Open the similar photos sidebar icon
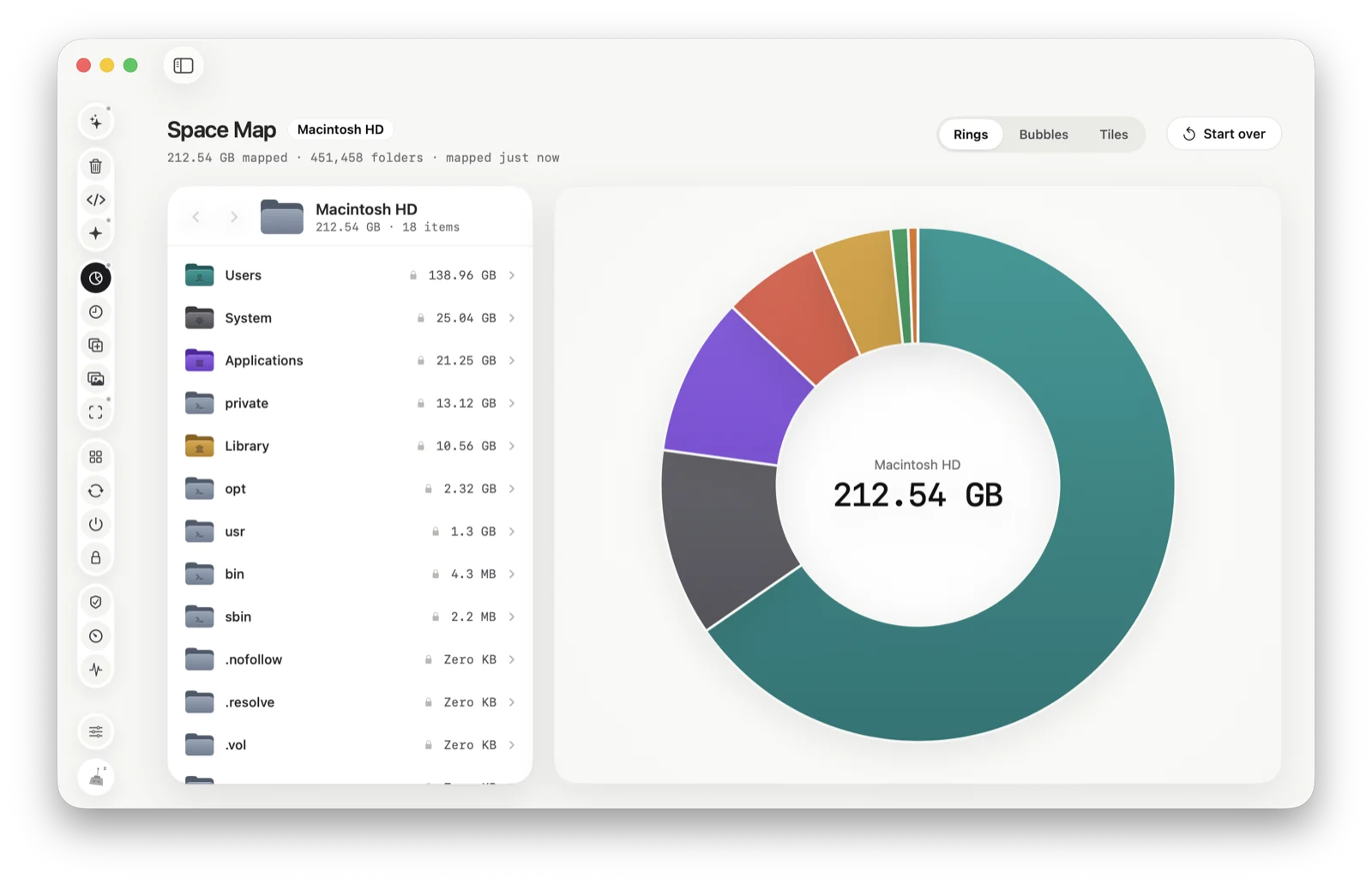Image resolution: width=1372 pixels, height=884 pixels. 96,379
